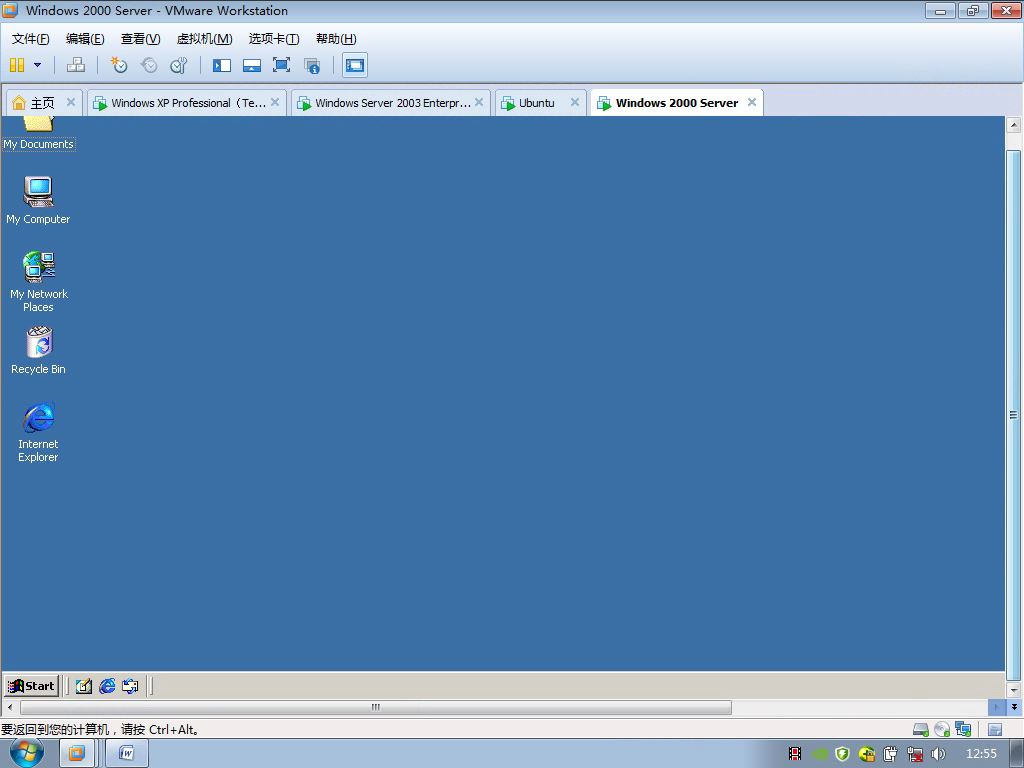Click the vertical scrollbar thumb
Viewport: 1024px width, 768px height.
[1014, 415]
